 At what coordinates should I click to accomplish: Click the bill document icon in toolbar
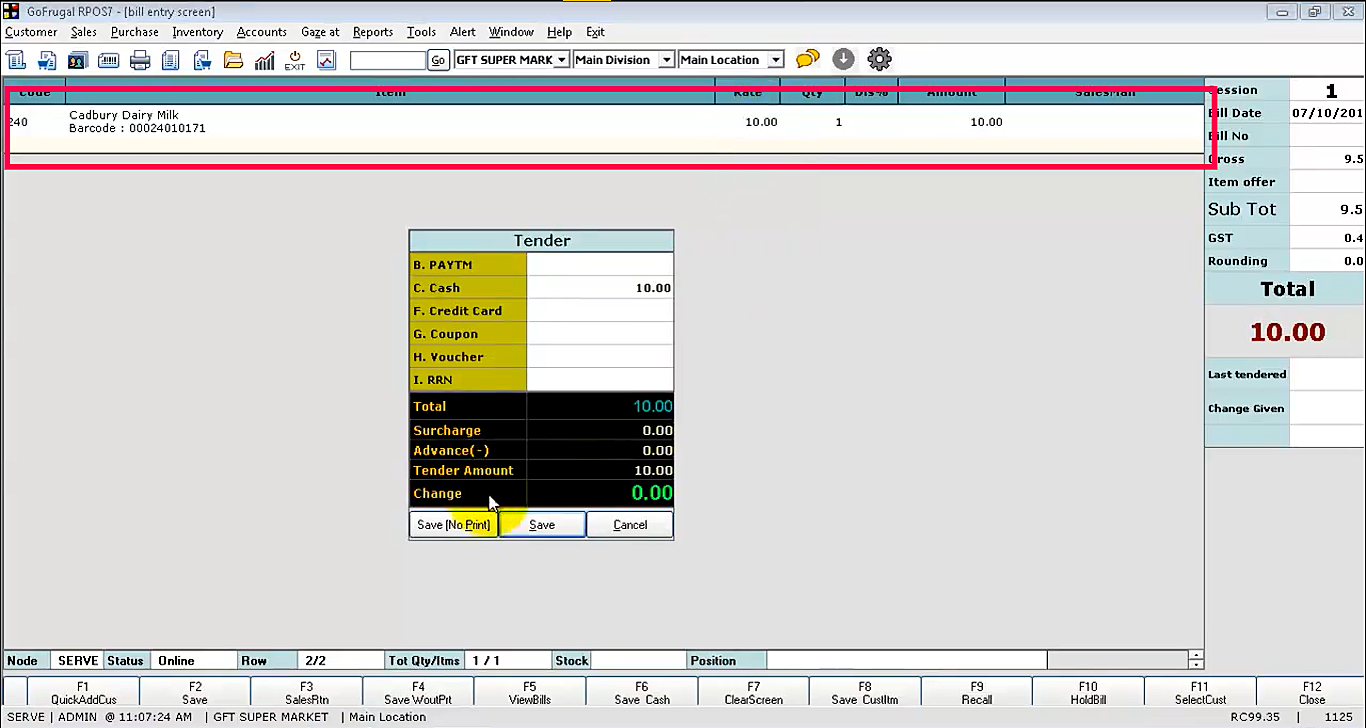pos(15,60)
